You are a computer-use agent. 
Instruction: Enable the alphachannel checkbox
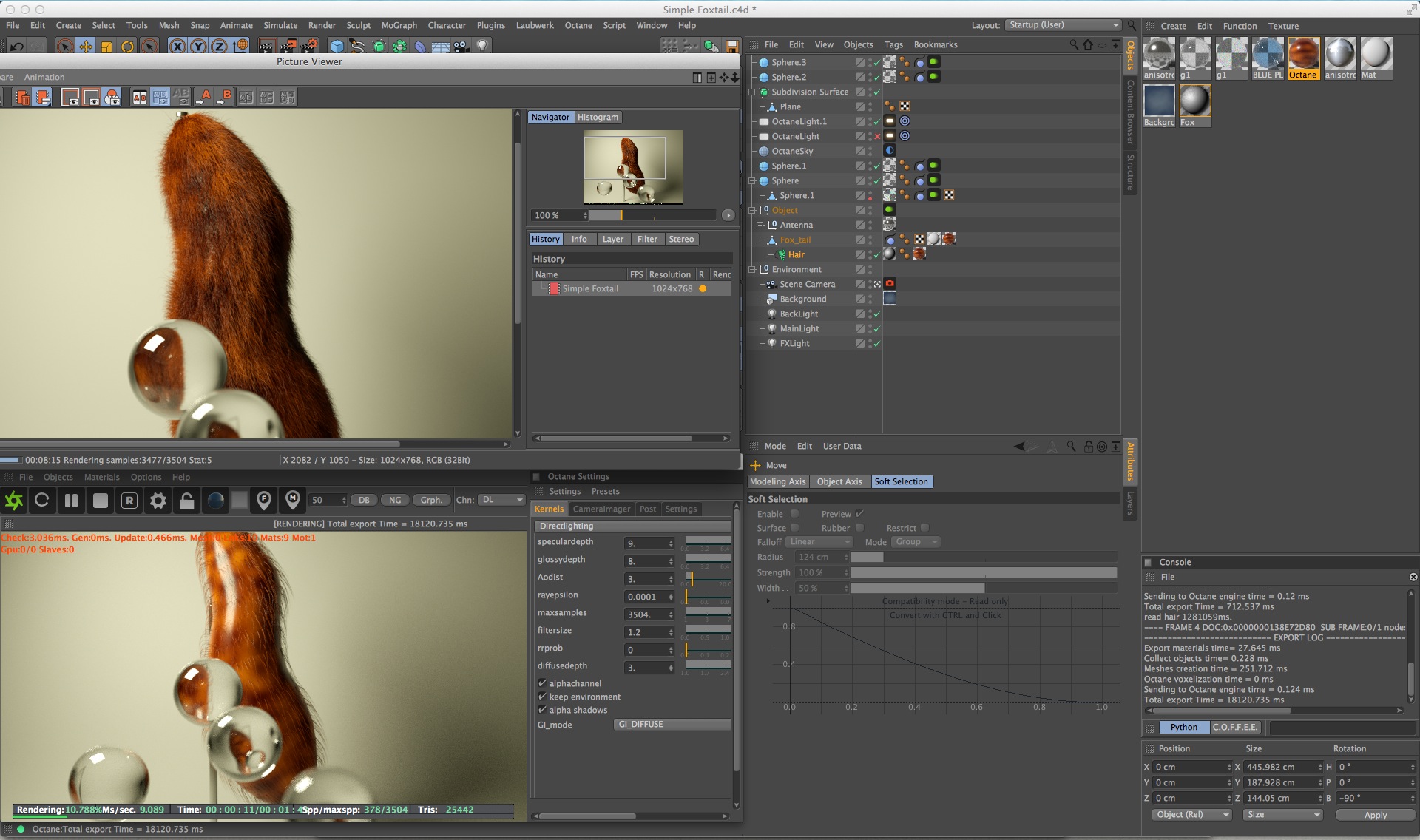542,683
